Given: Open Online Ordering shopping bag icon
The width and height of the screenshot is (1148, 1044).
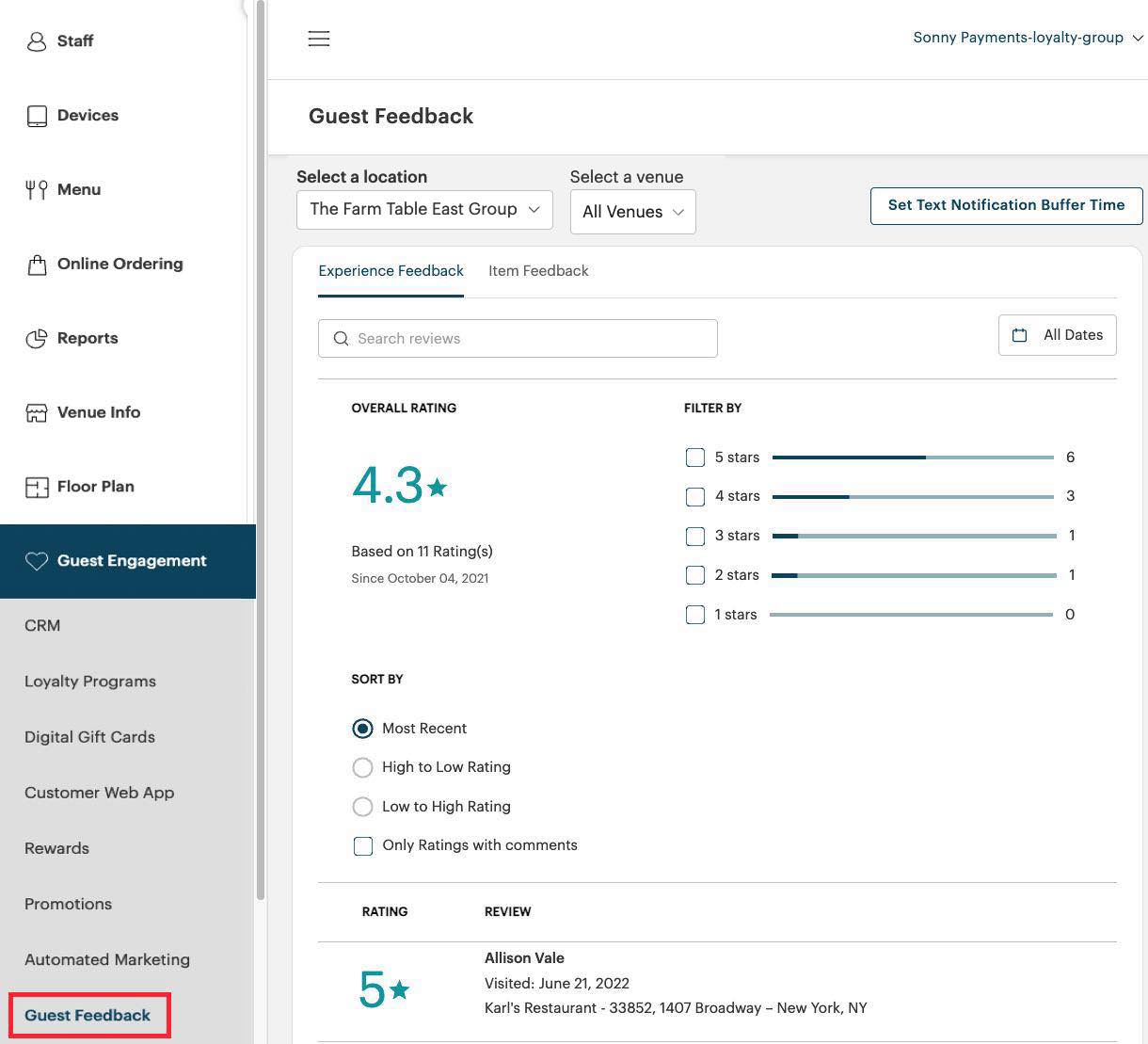Looking at the screenshot, I should tap(37, 265).
